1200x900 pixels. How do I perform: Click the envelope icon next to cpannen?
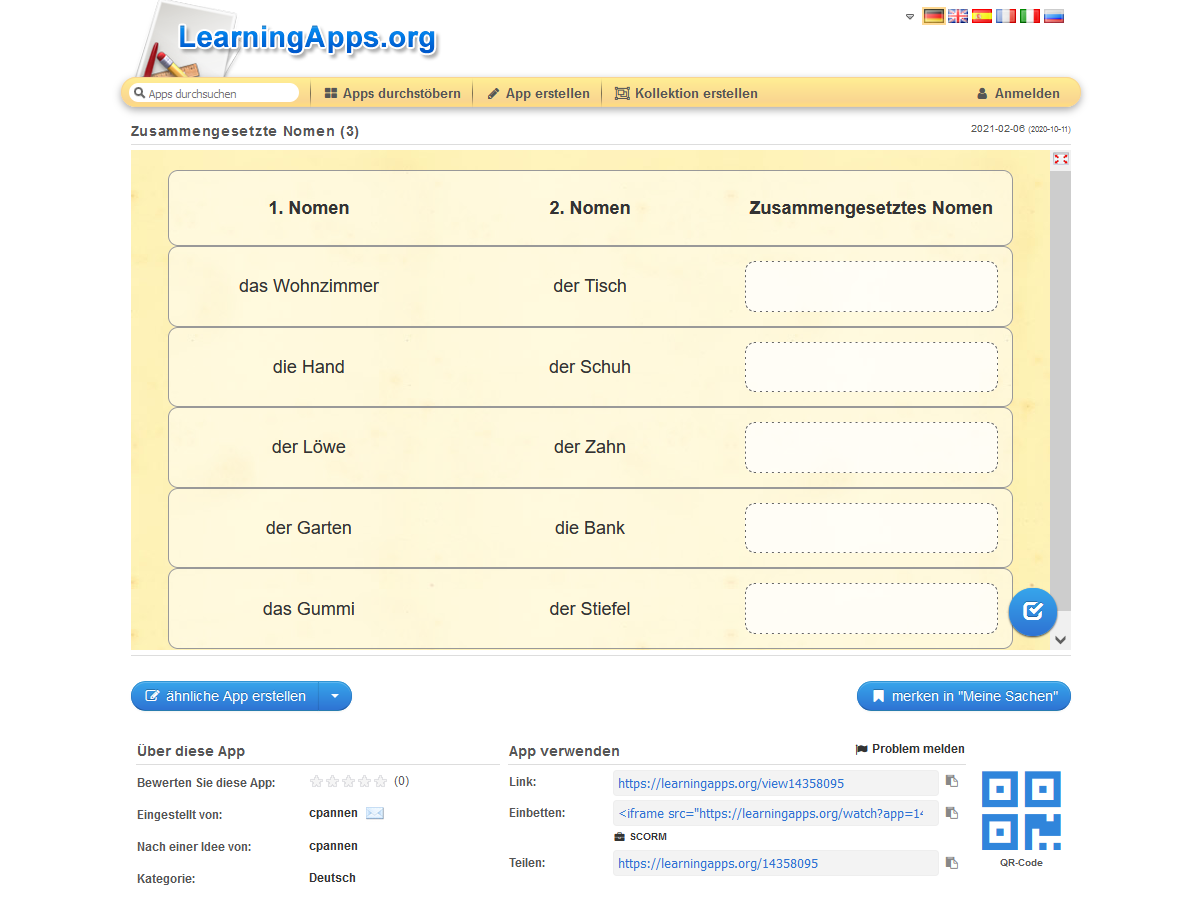[375, 813]
